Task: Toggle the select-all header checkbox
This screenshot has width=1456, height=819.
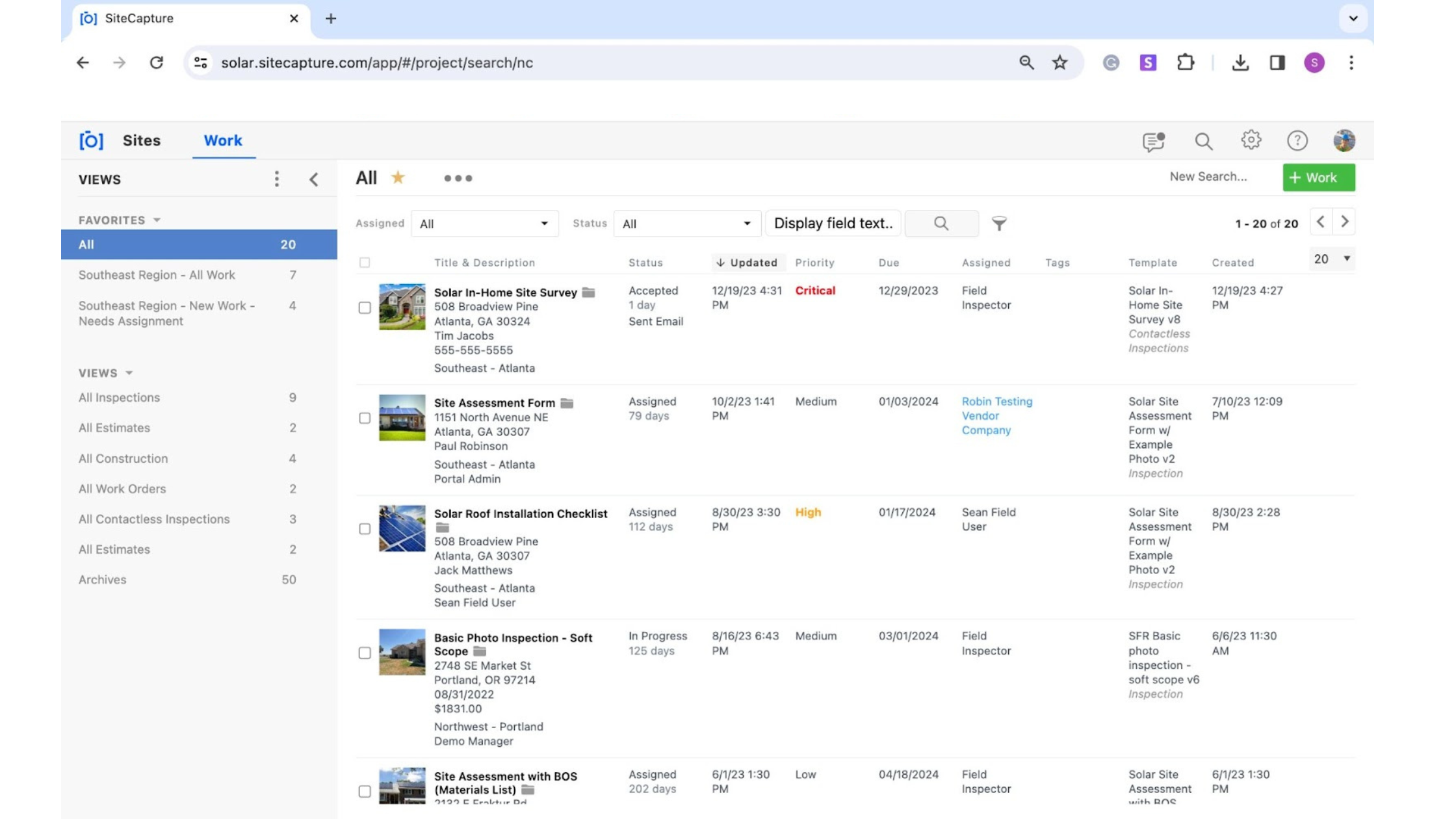Action: tap(365, 263)
